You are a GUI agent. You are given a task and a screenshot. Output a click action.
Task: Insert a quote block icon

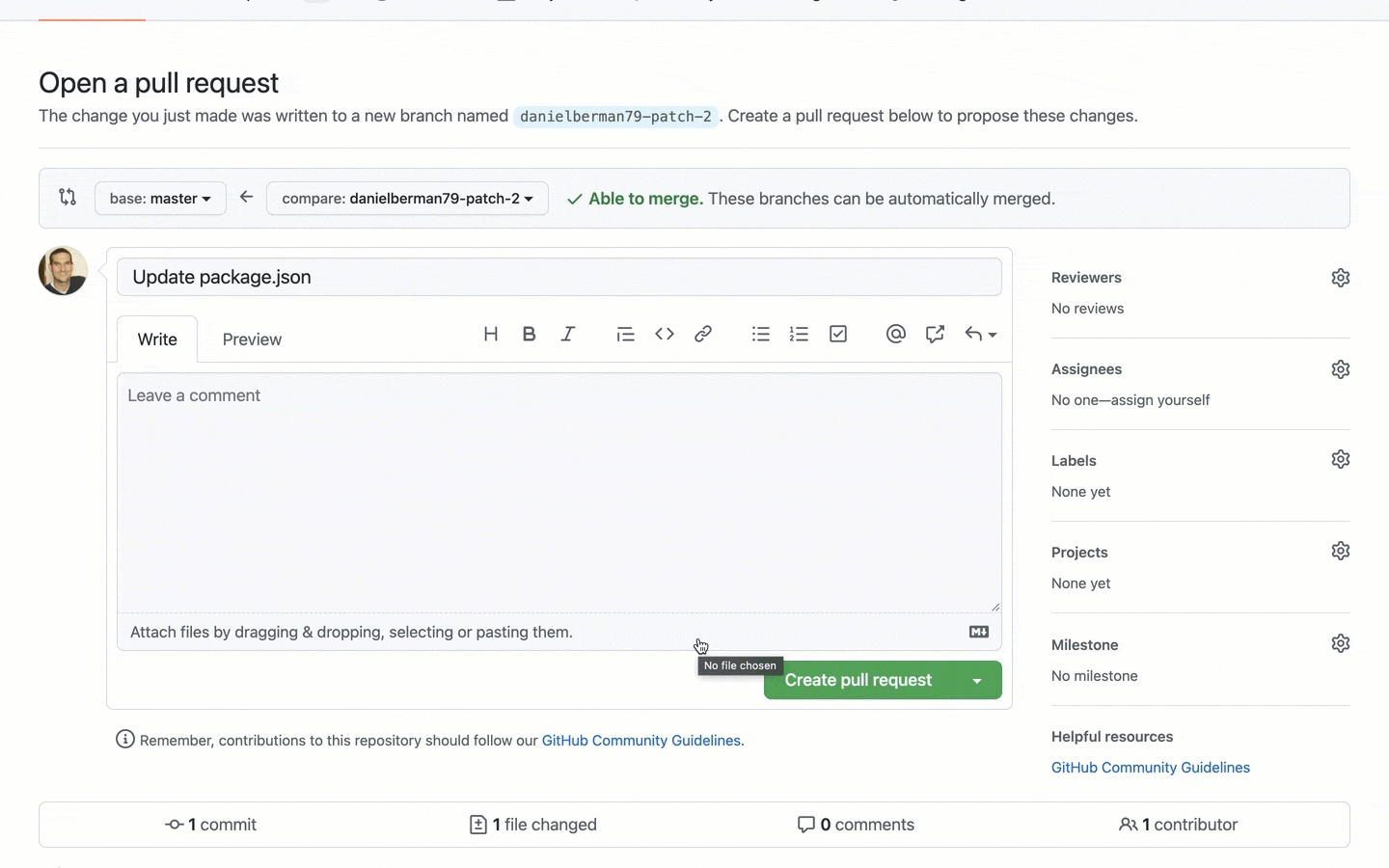[x=625, y=334]
